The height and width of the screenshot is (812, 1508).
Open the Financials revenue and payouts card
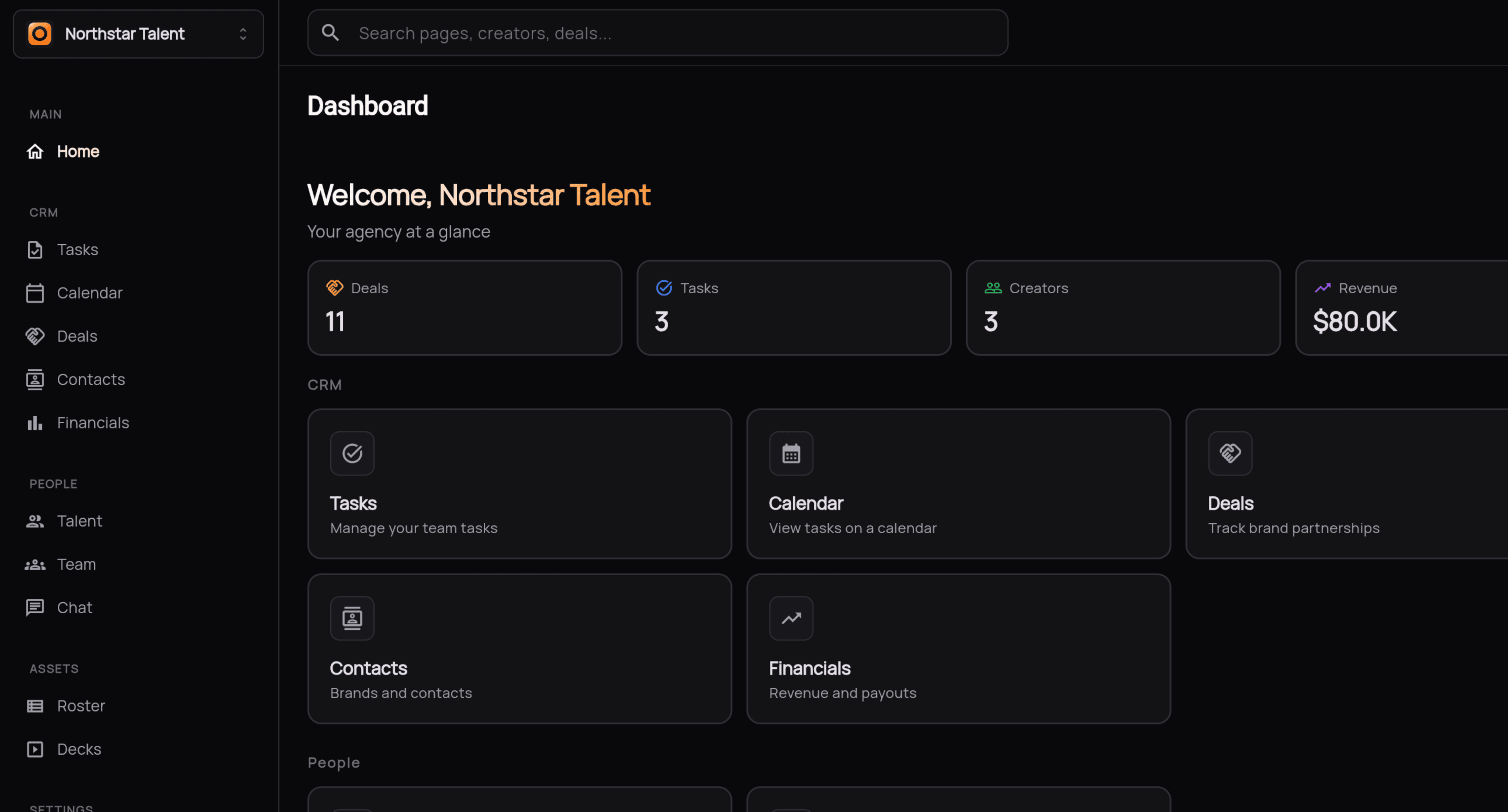tap(958, 649)
